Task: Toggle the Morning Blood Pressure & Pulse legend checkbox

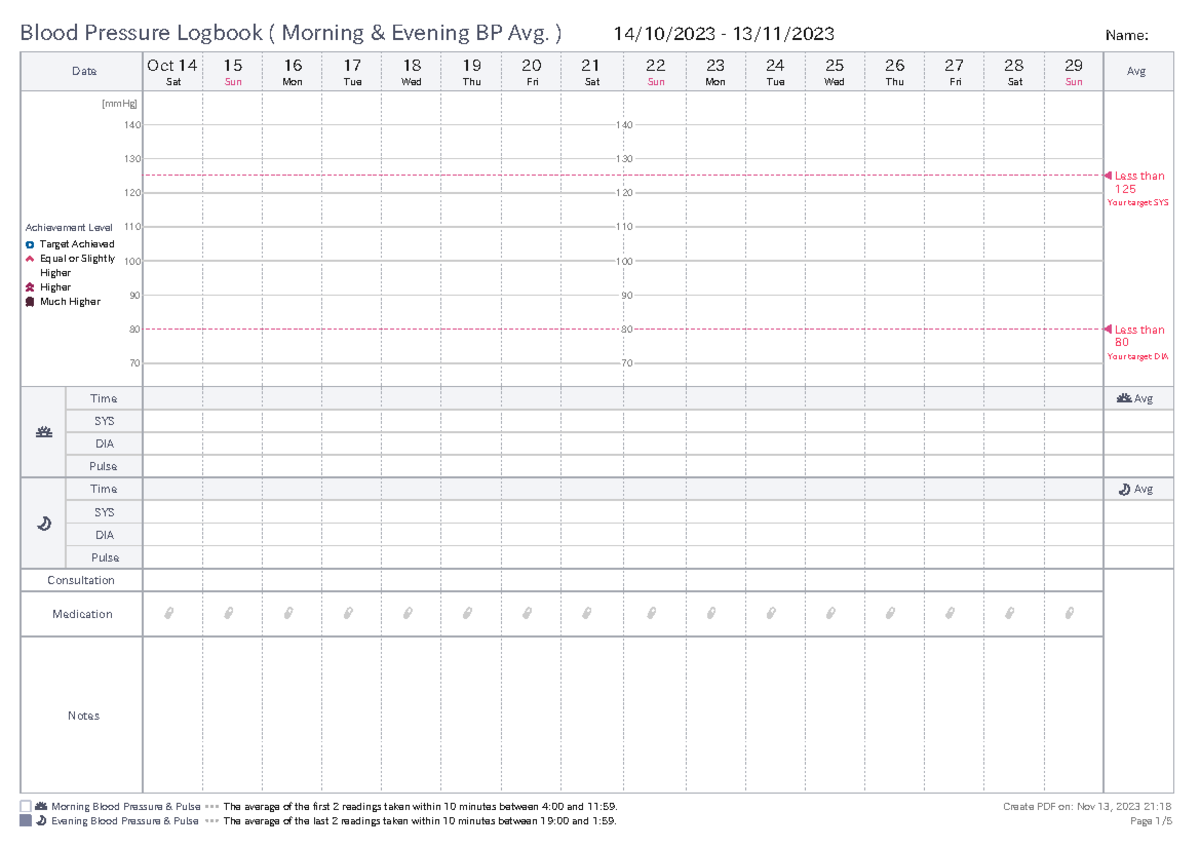Action: click(x=25, y=806)
